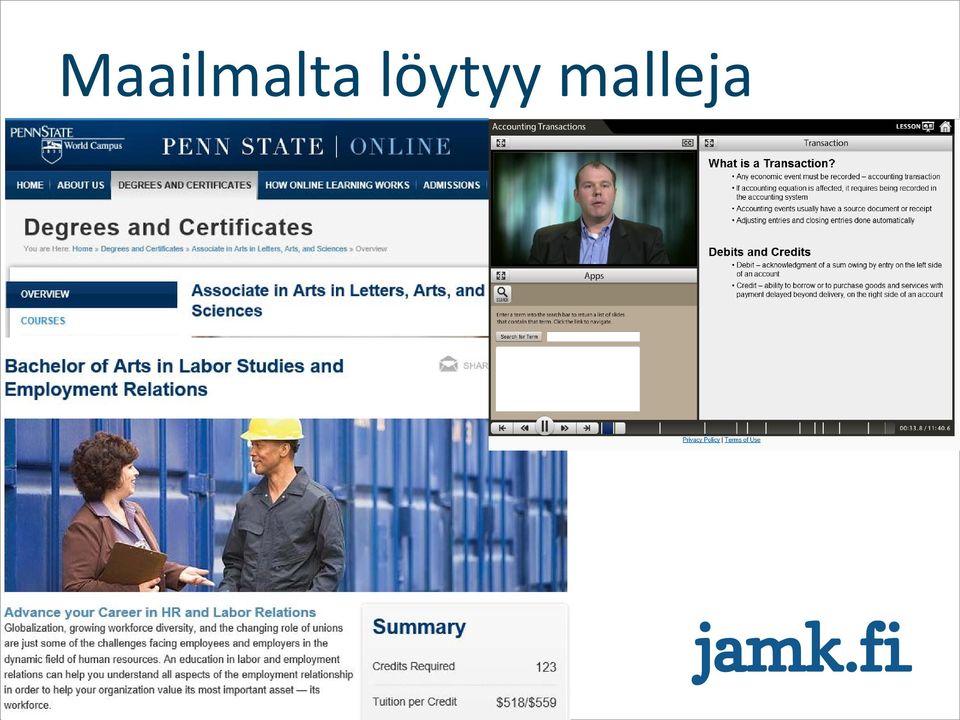
Task: Click the Bachelor of Arts in Labor Studies heading
Action: pos(174,378)
